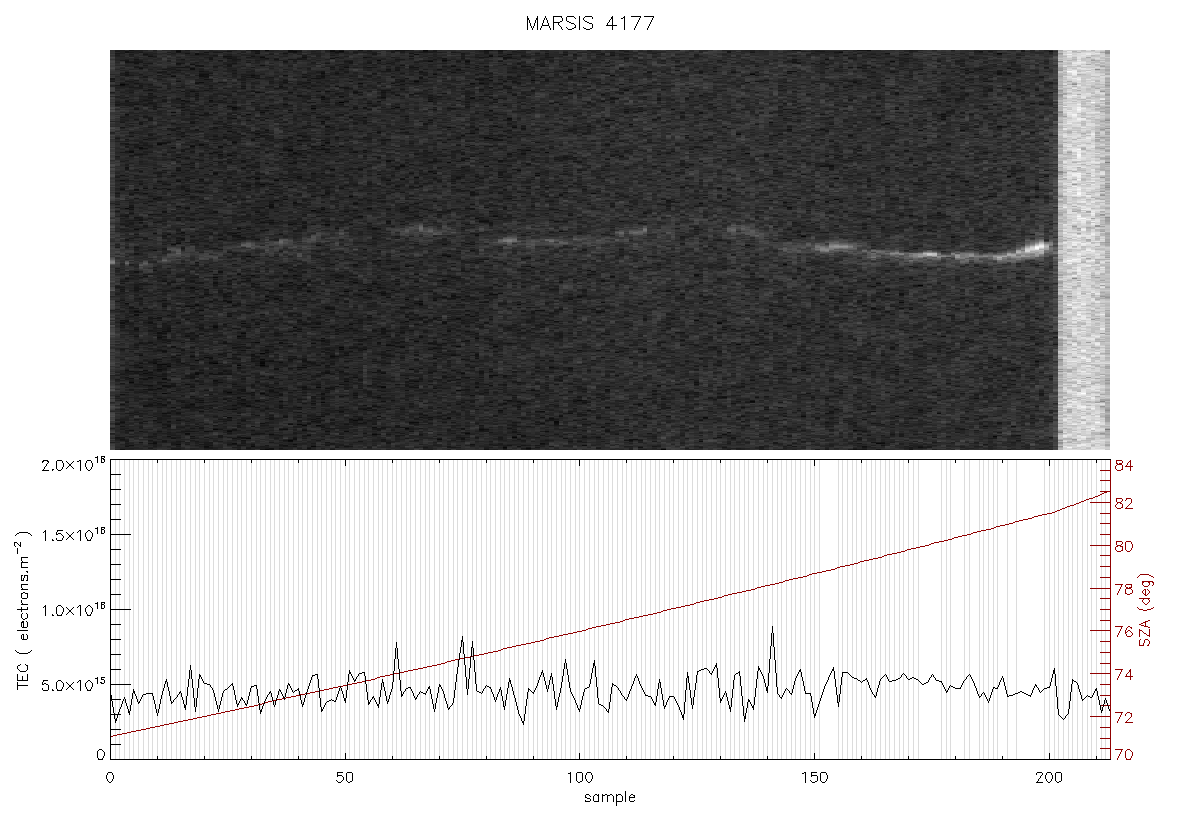This screenshot has height=830, width=1180.
Task: Click the SZA (deg) axis label
Action: 1145,610
